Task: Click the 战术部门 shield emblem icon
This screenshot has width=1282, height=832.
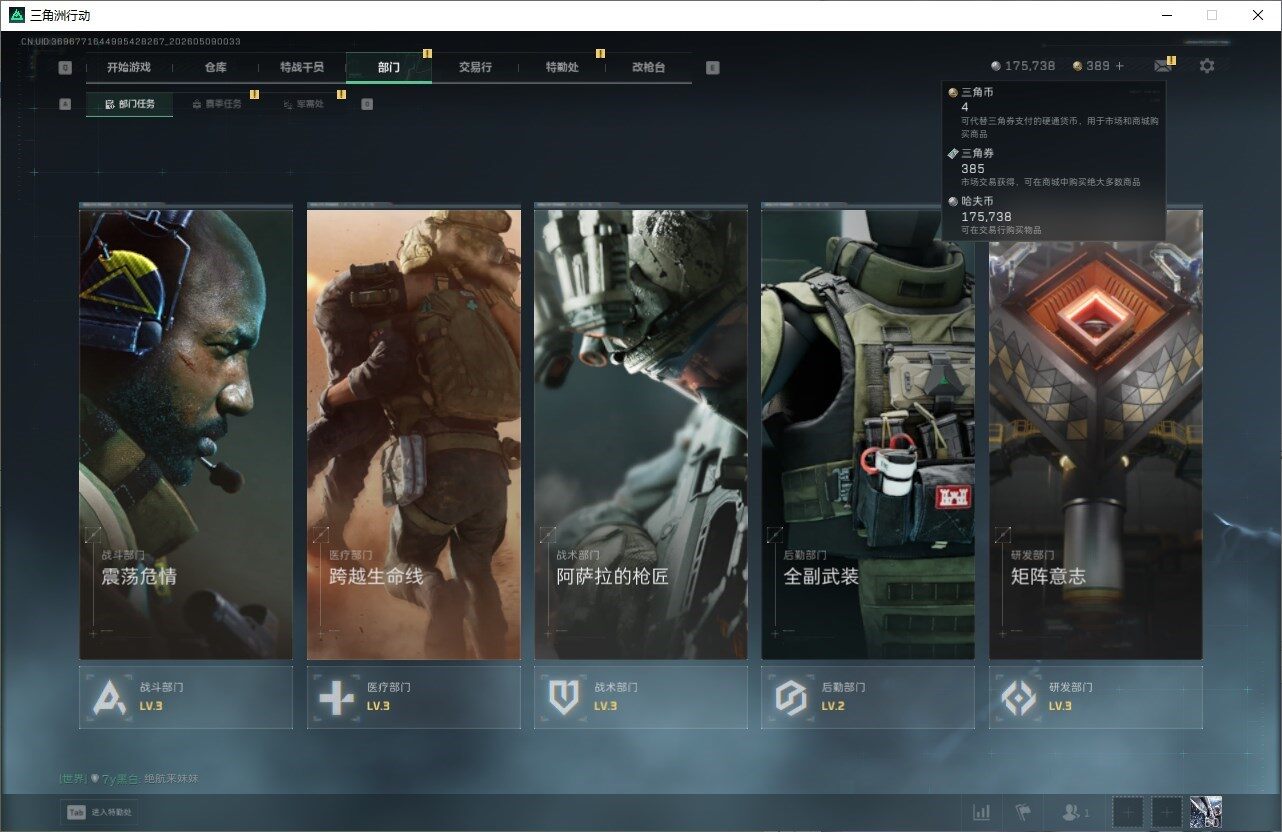Action: pos(564,697)
